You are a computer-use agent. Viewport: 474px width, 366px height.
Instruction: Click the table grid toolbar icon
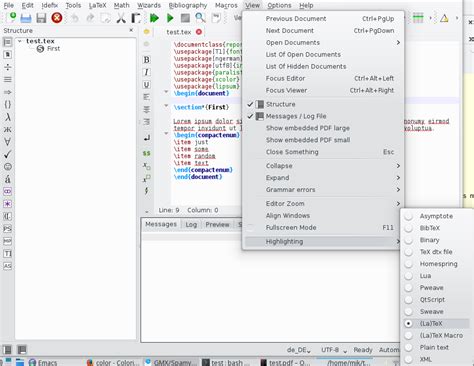(x=418, y=18)
